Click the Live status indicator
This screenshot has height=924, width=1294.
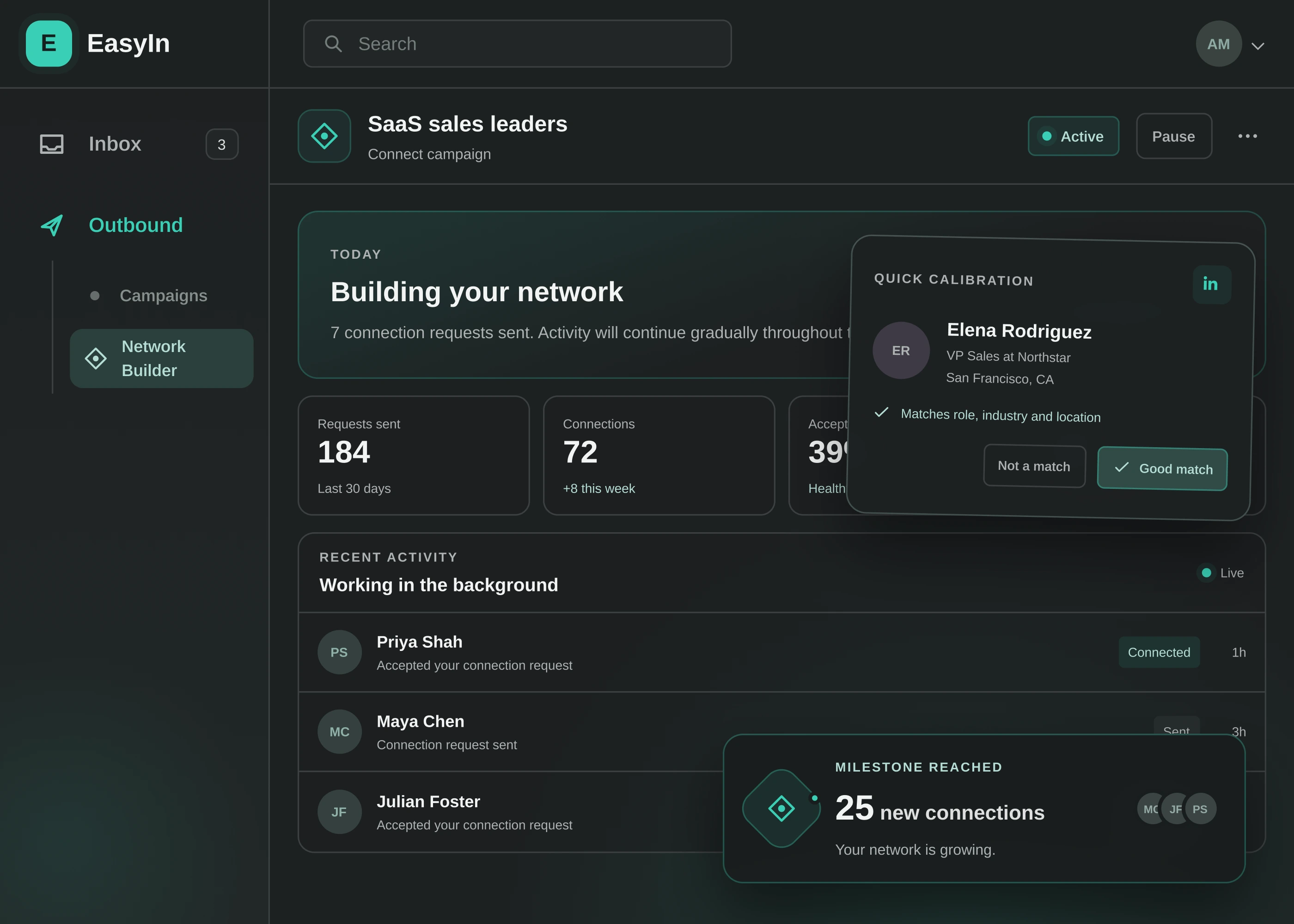point(1221,573)
